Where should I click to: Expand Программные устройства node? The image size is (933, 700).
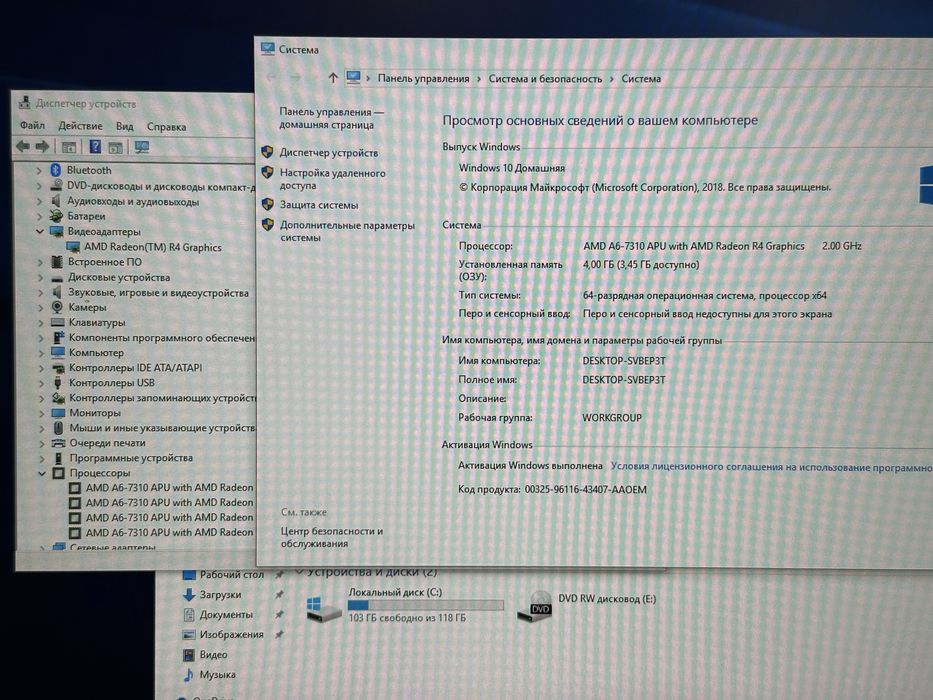42,458
